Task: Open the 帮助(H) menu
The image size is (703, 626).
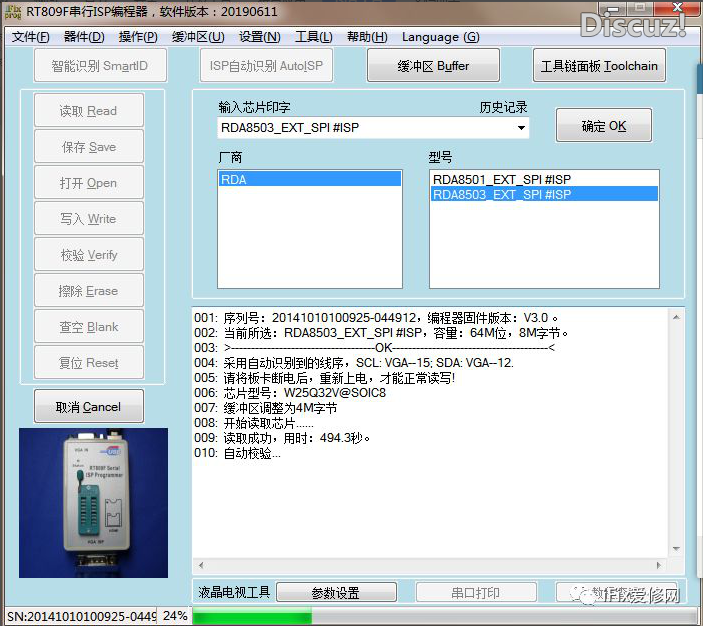Action: [x=367, y=37]
